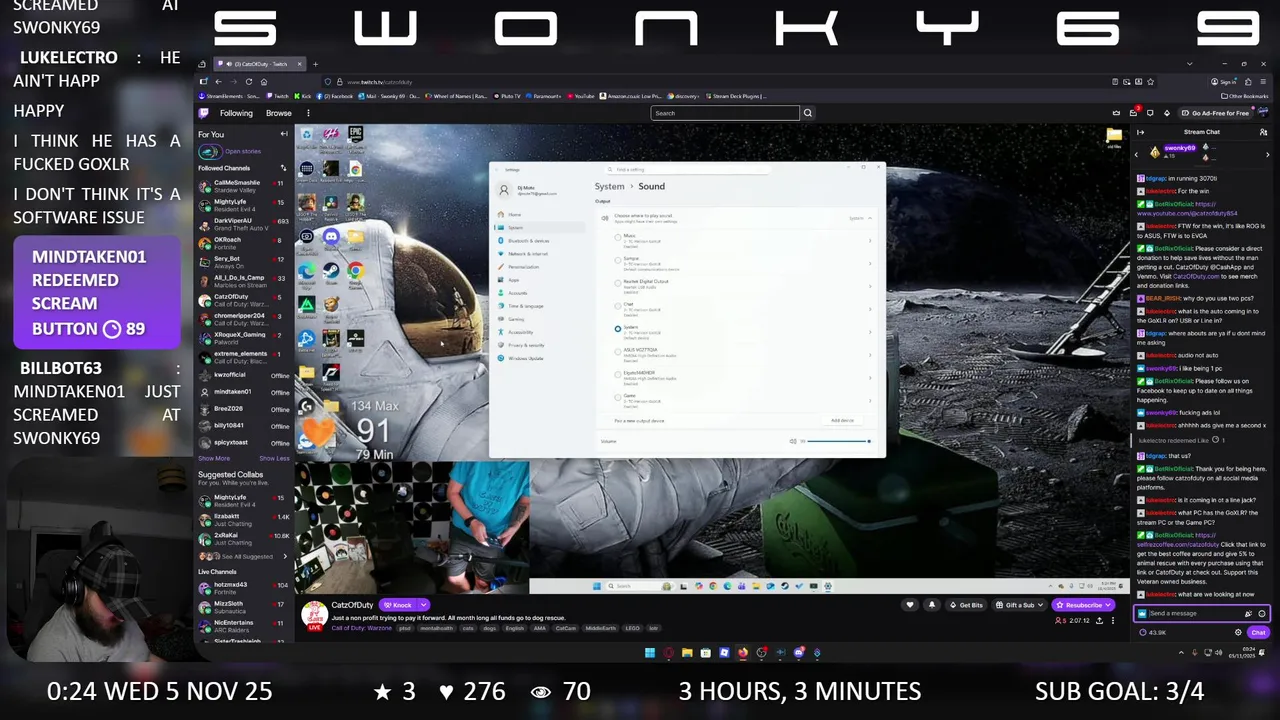
Task: Click Show Less in followed channels
Action: [x=274, y=458]
